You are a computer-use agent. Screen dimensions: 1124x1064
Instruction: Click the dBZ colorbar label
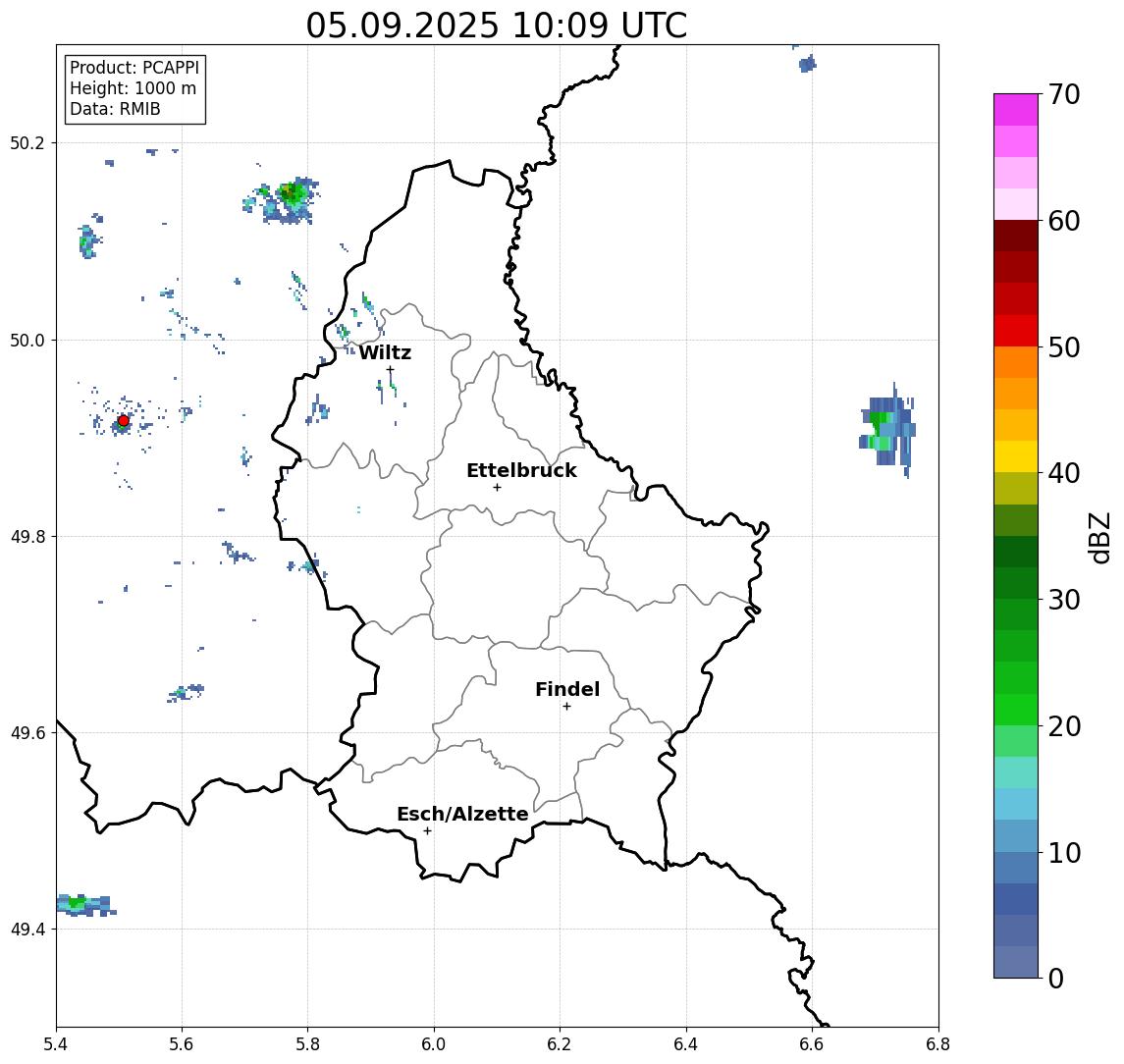(1098, 538)
